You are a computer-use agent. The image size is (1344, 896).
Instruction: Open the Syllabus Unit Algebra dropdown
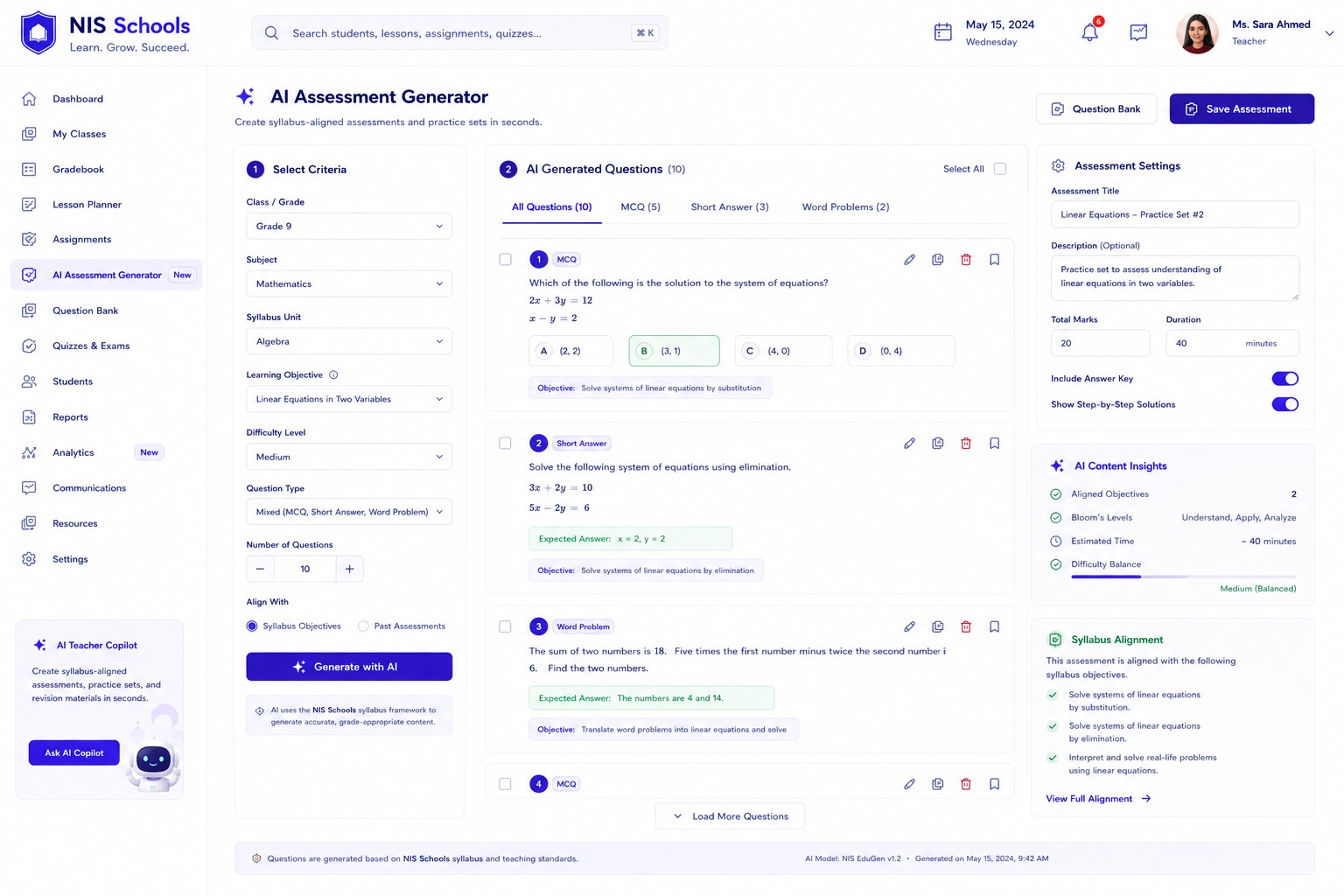click(x=349, y=341)
